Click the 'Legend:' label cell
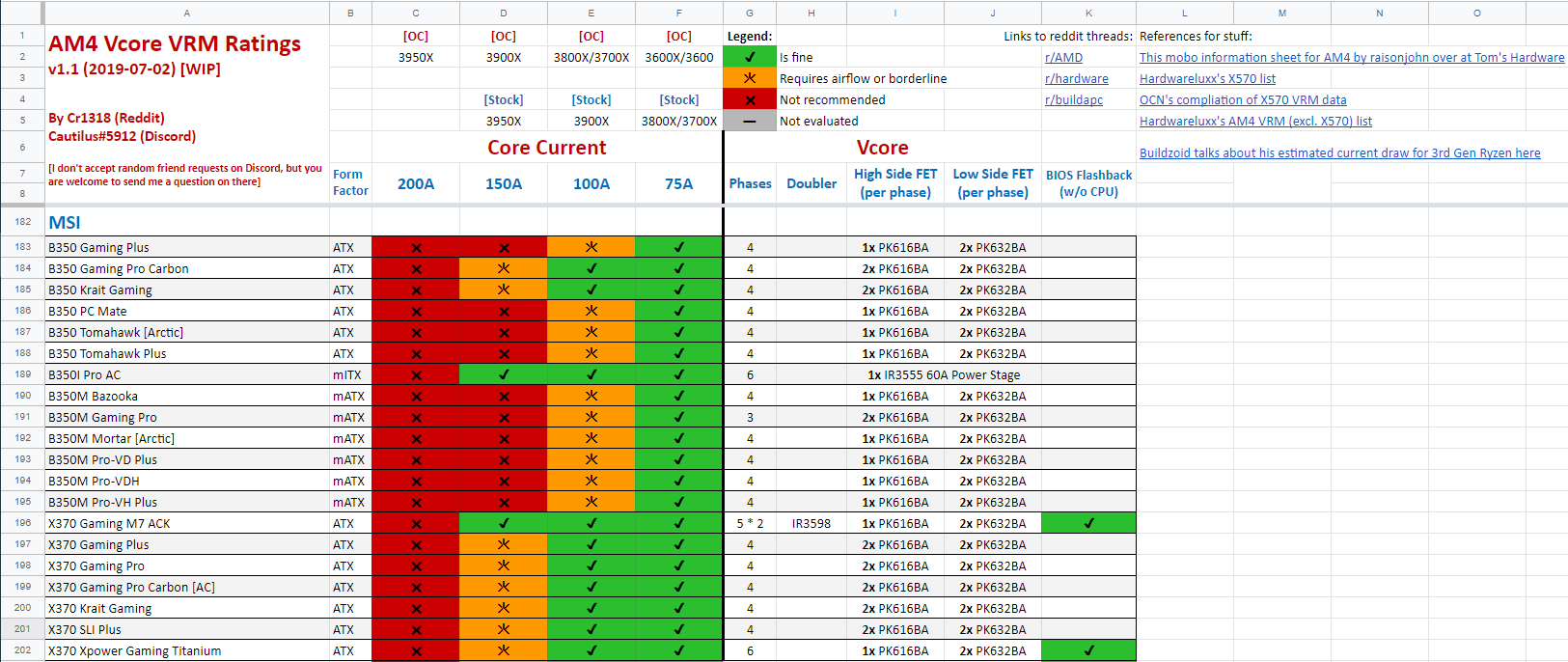The image size is (1568, 662). [x=750, y=36]
